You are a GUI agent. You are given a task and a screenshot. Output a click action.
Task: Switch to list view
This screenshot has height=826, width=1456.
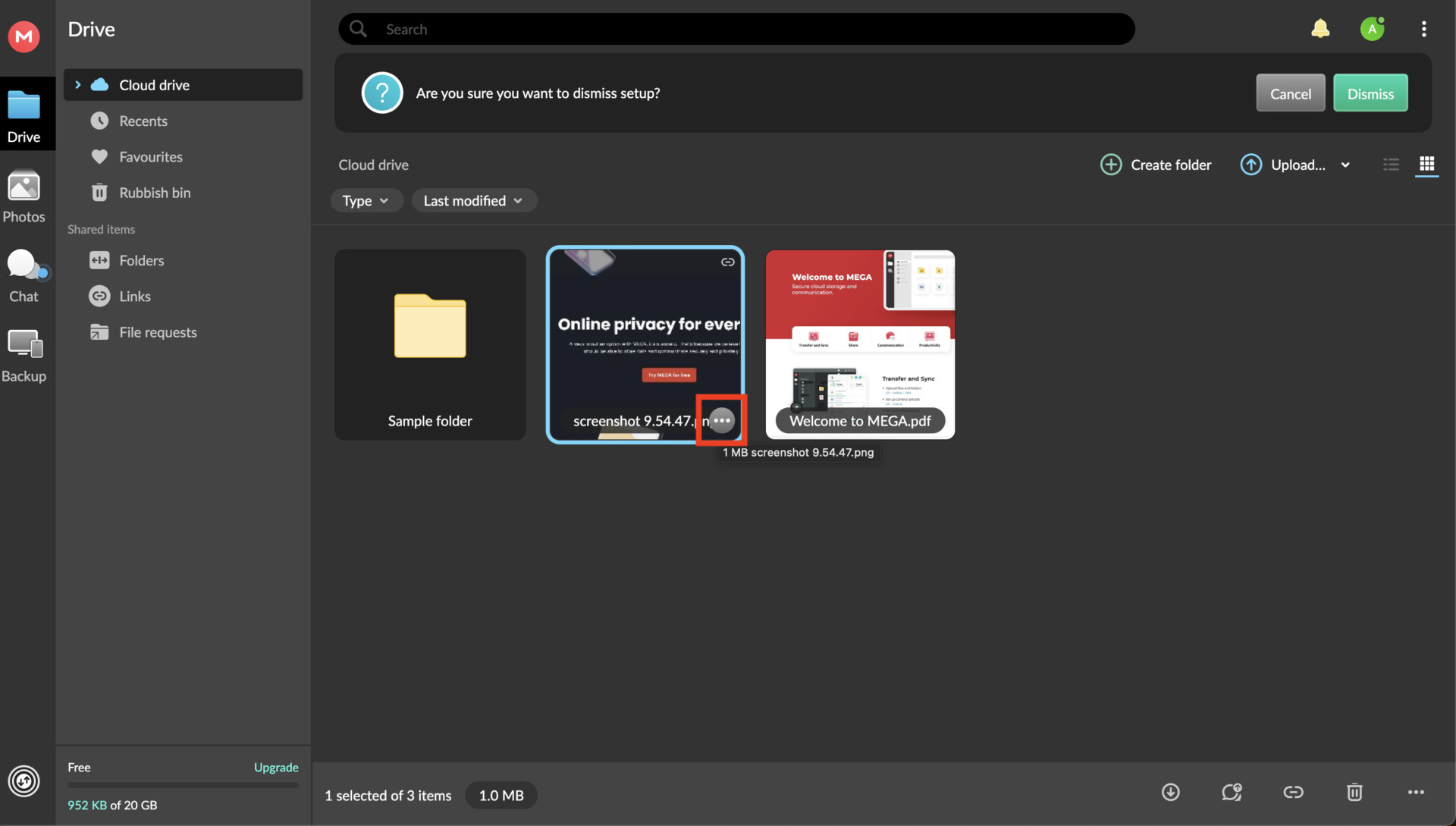coord(1391,165)
